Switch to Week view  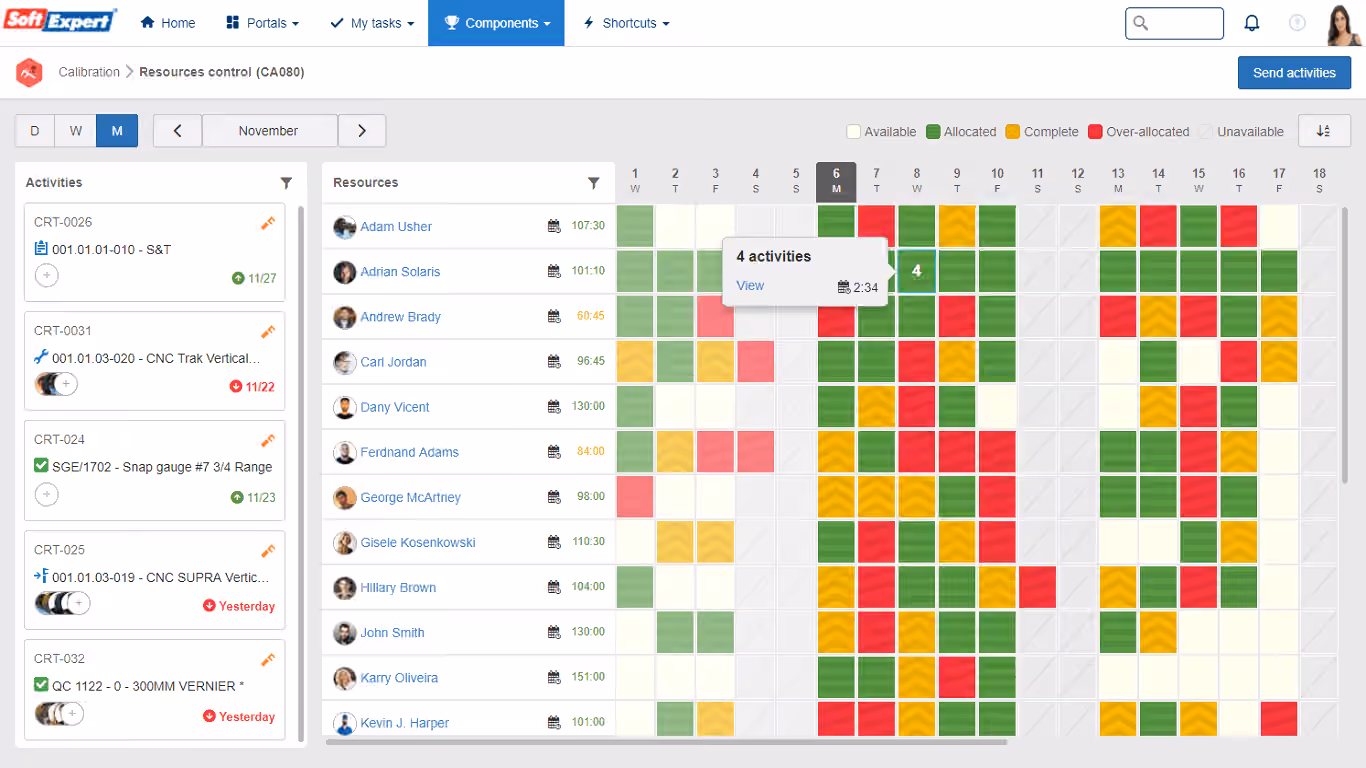76,131
